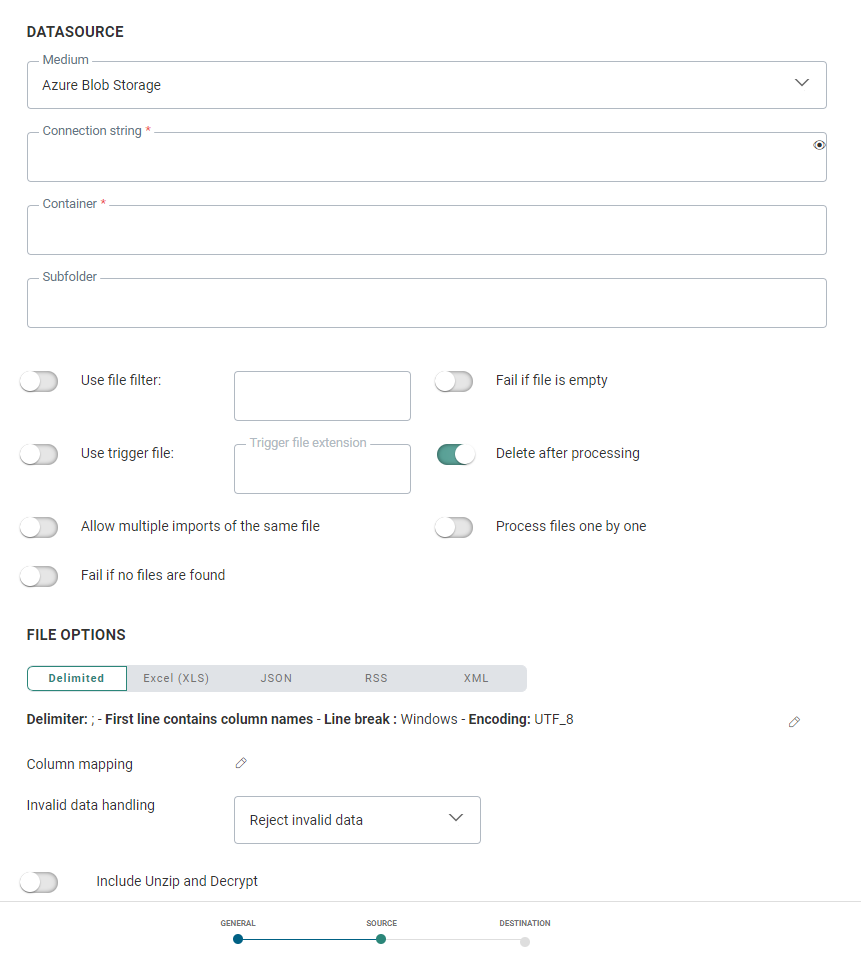The image size is (861, 970).
Task: Jump to the Destination step
Action: [525, 940]
